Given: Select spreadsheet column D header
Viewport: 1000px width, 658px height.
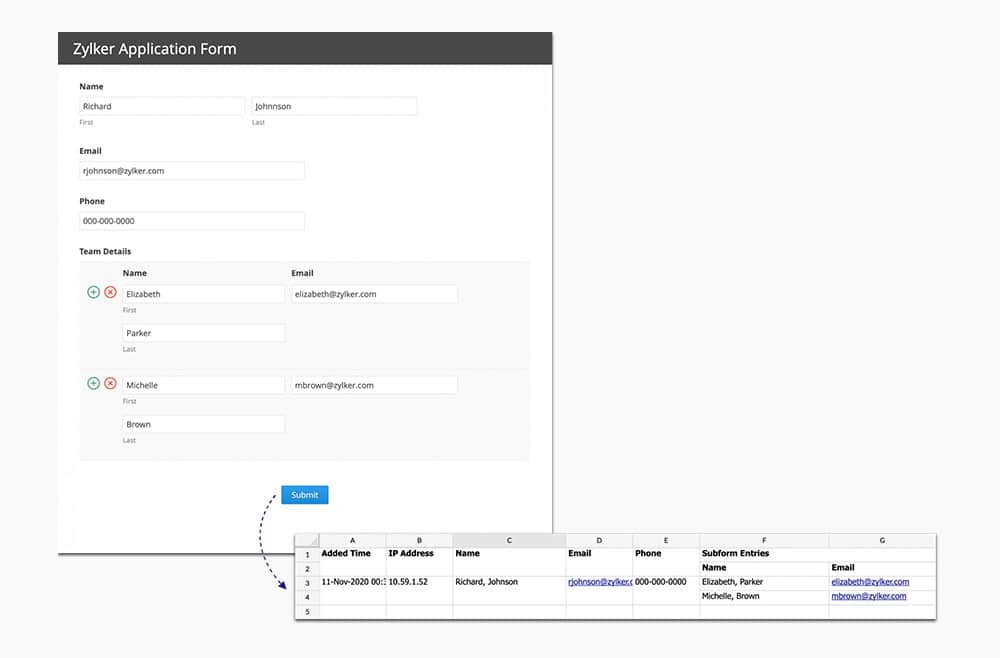Looking at the screenshot, I should 599,540.
